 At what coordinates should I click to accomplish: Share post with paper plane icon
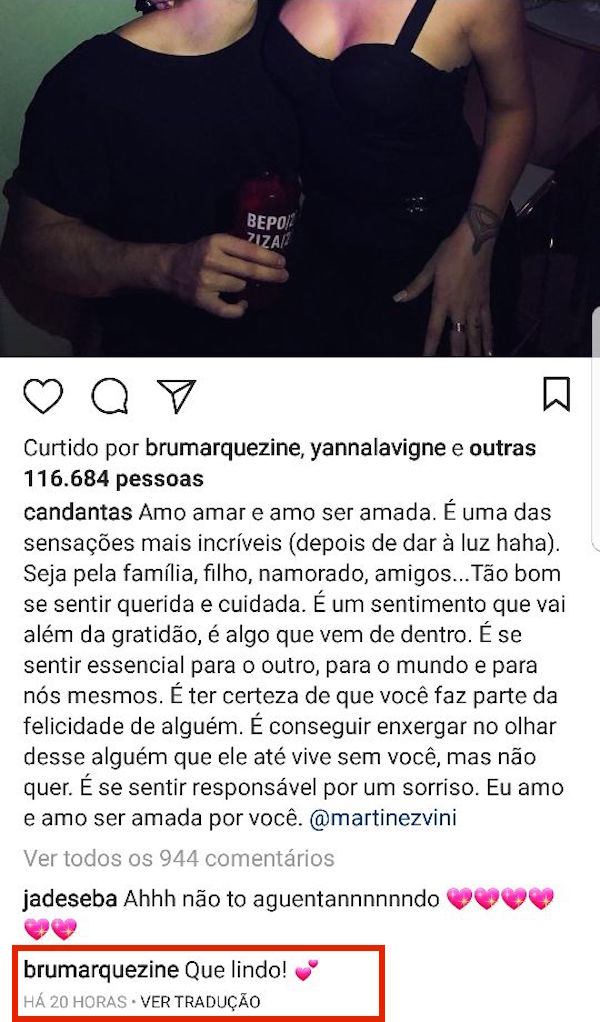pyautogui.click(x=177, y=396)
